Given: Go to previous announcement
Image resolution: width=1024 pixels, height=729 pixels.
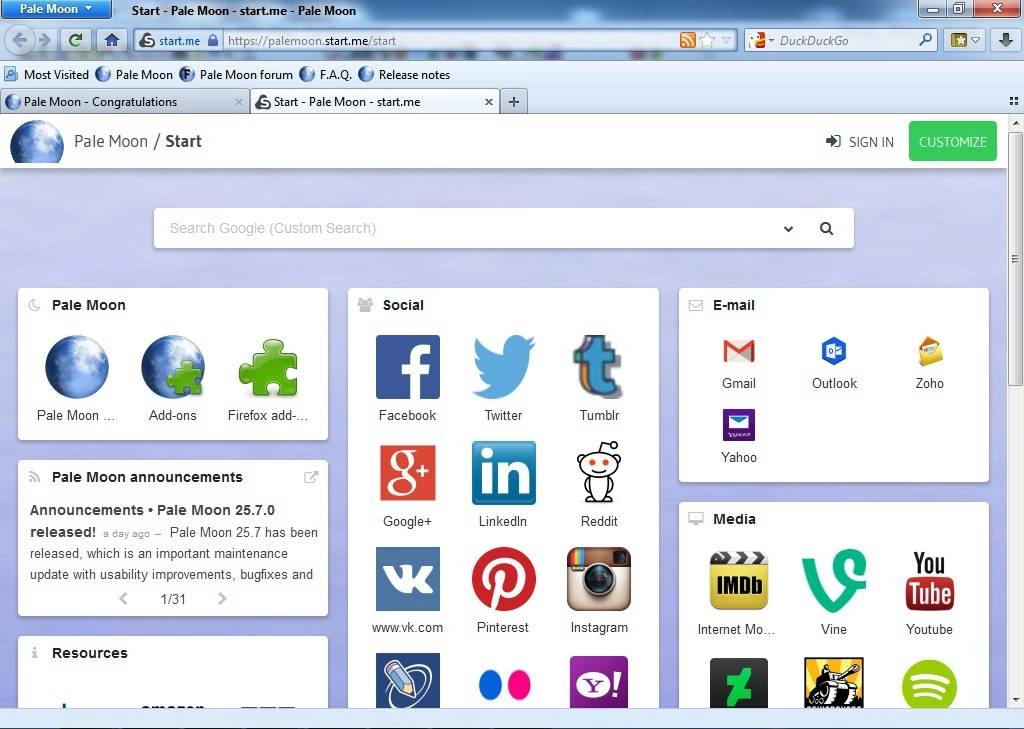Looking at the screenshot, I should pyautogui.click(x=123, y=598).
